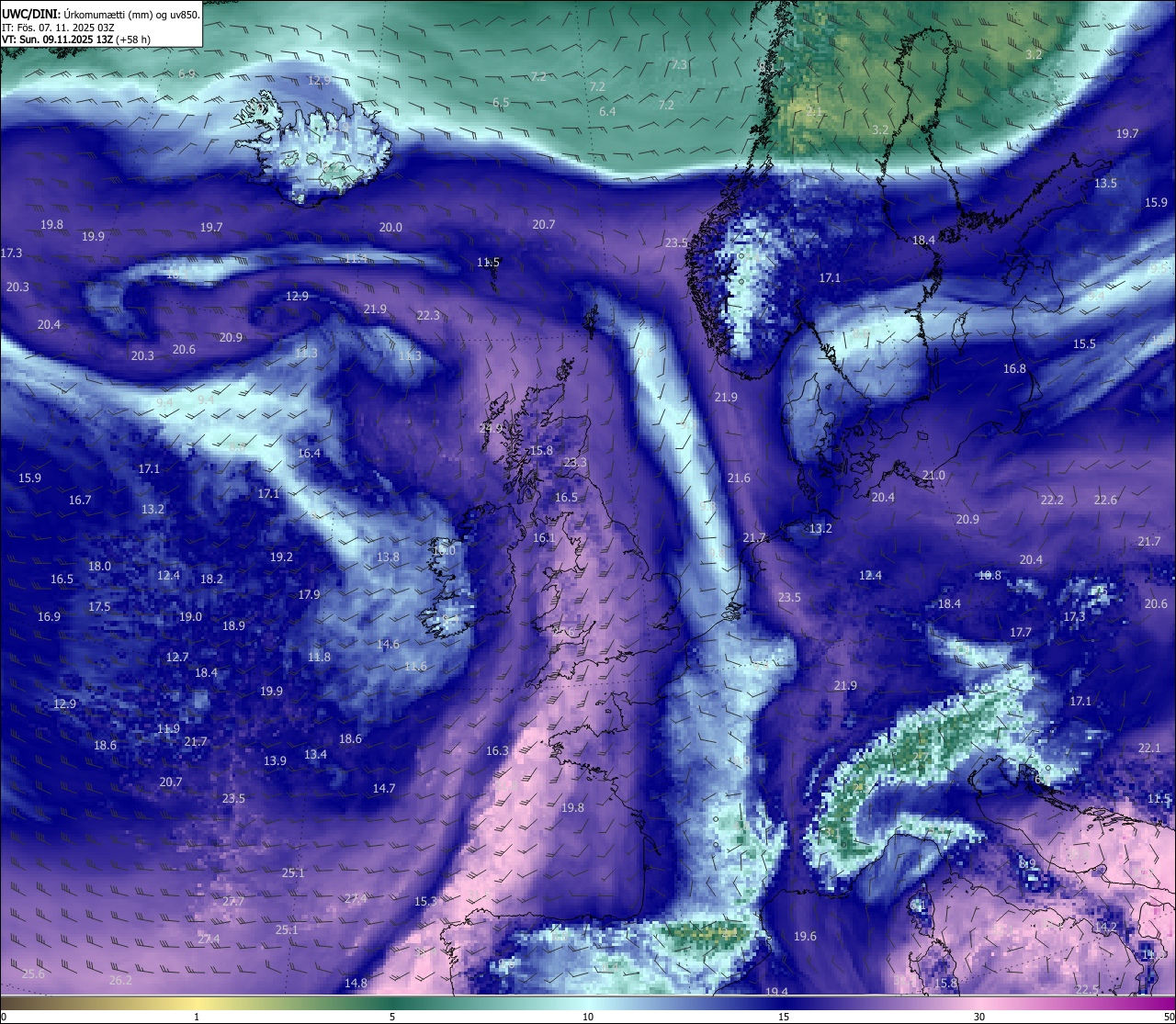Click the map value '7.3'

[679, 64]
